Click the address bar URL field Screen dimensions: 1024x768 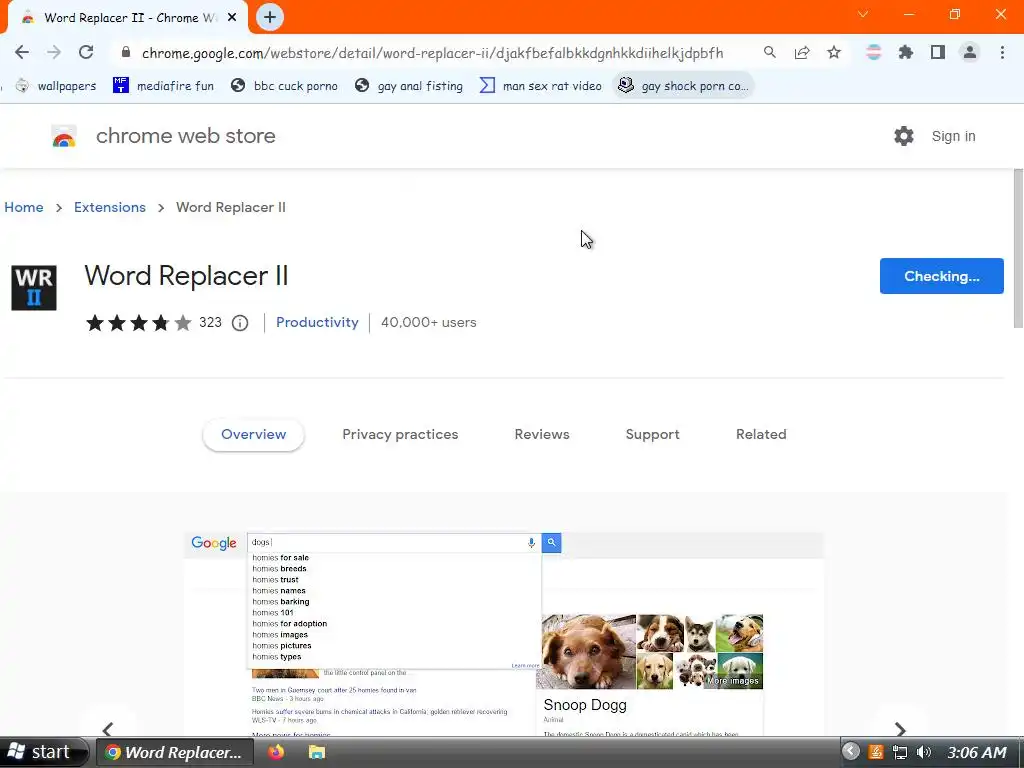(432, 53)
